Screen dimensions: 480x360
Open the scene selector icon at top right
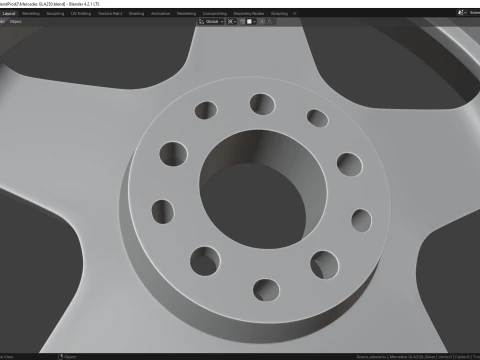coord(461,13)
